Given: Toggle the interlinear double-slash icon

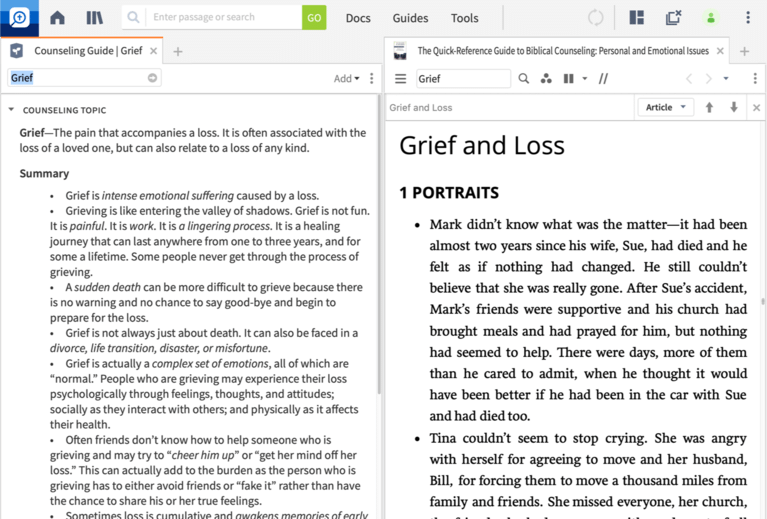Looking at the screenshot, I should point(603,79).
